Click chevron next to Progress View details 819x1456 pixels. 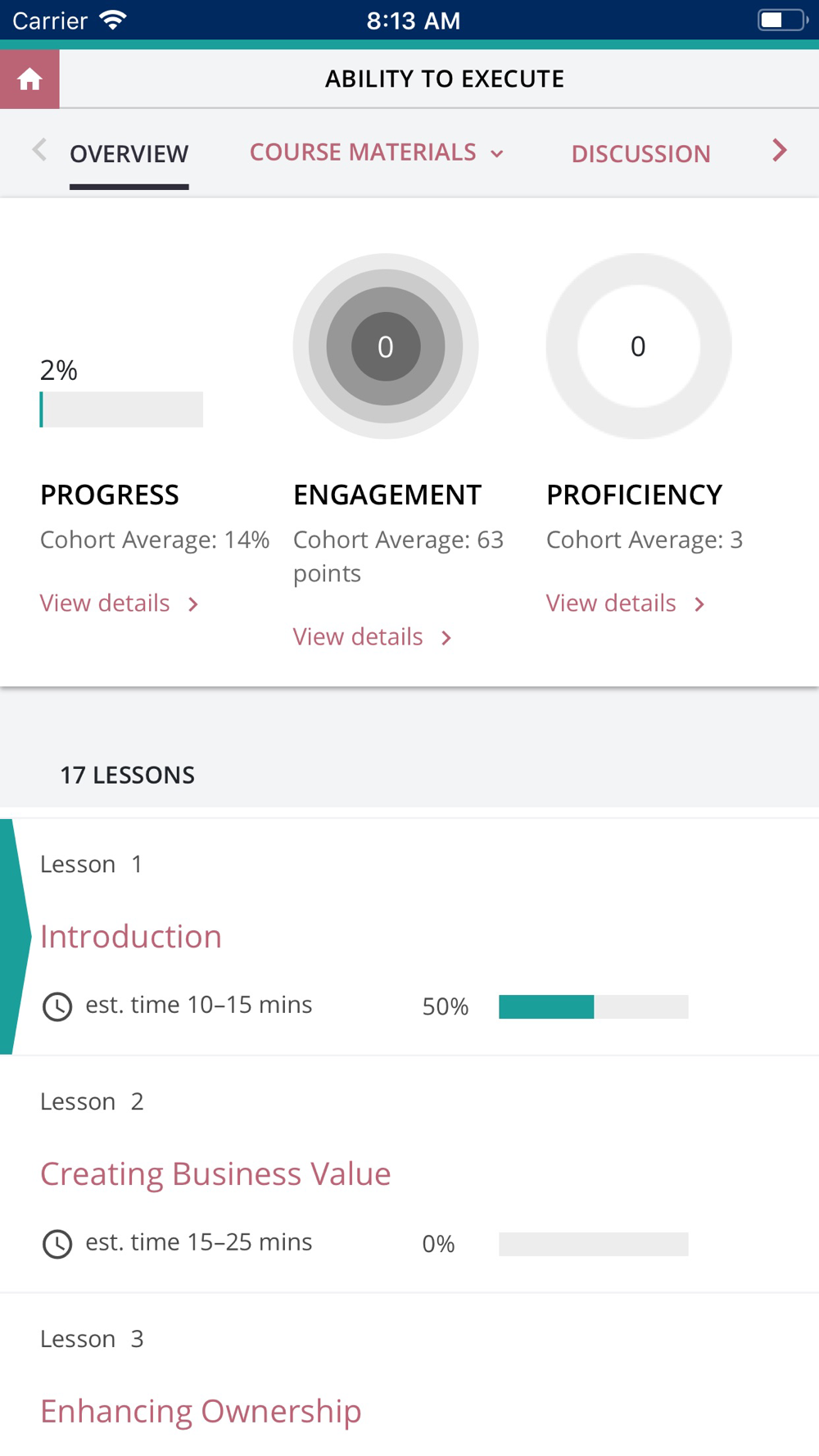[193, 604]
